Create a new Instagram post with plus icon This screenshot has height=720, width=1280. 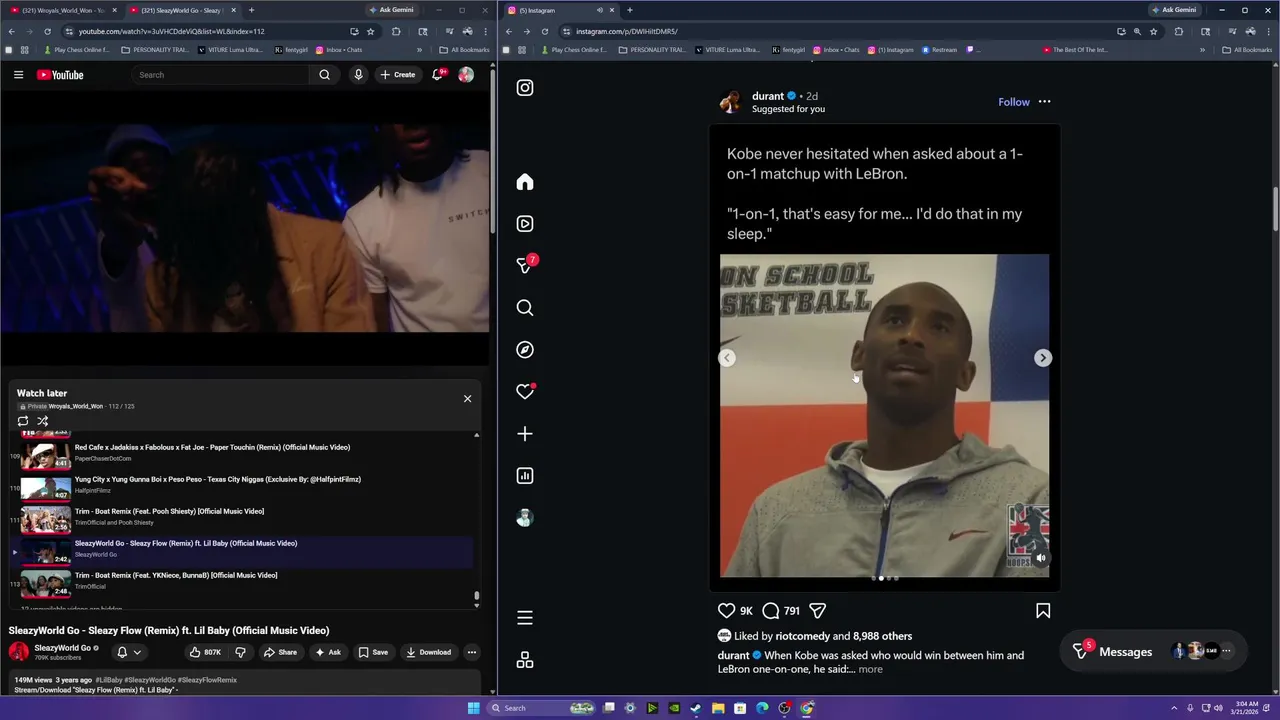coord(525,434)
